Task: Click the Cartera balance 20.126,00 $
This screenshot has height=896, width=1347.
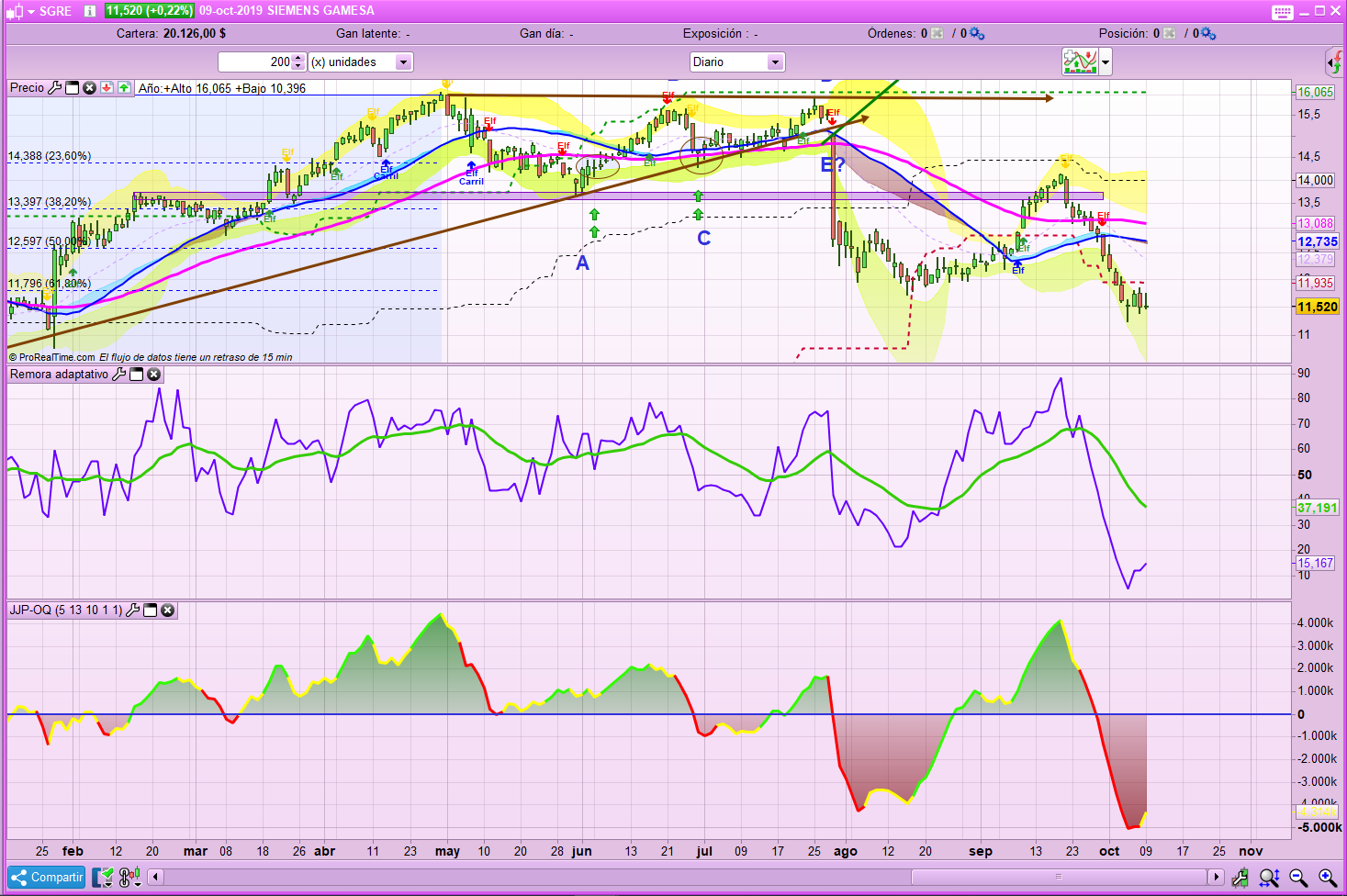Action: click(195, 34)
